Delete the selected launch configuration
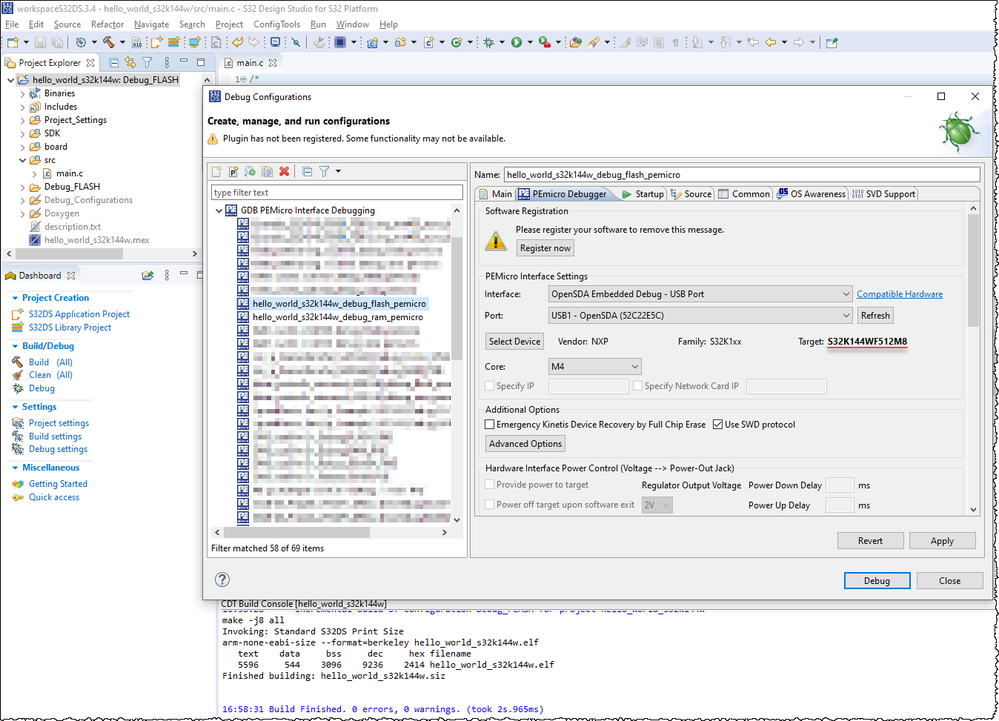 click(284, 172)
